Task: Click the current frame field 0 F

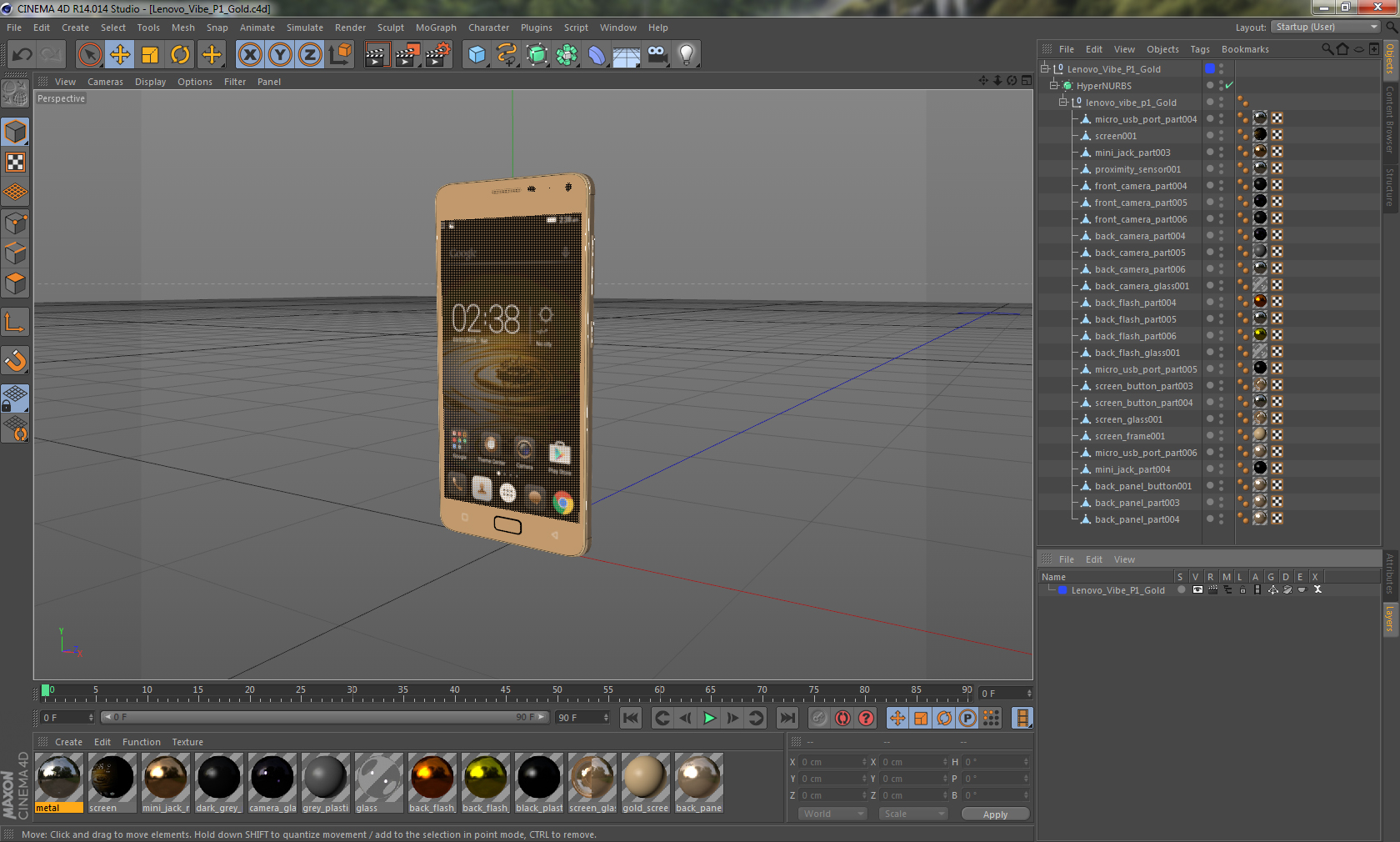Action: click(x=1006, y=693)
